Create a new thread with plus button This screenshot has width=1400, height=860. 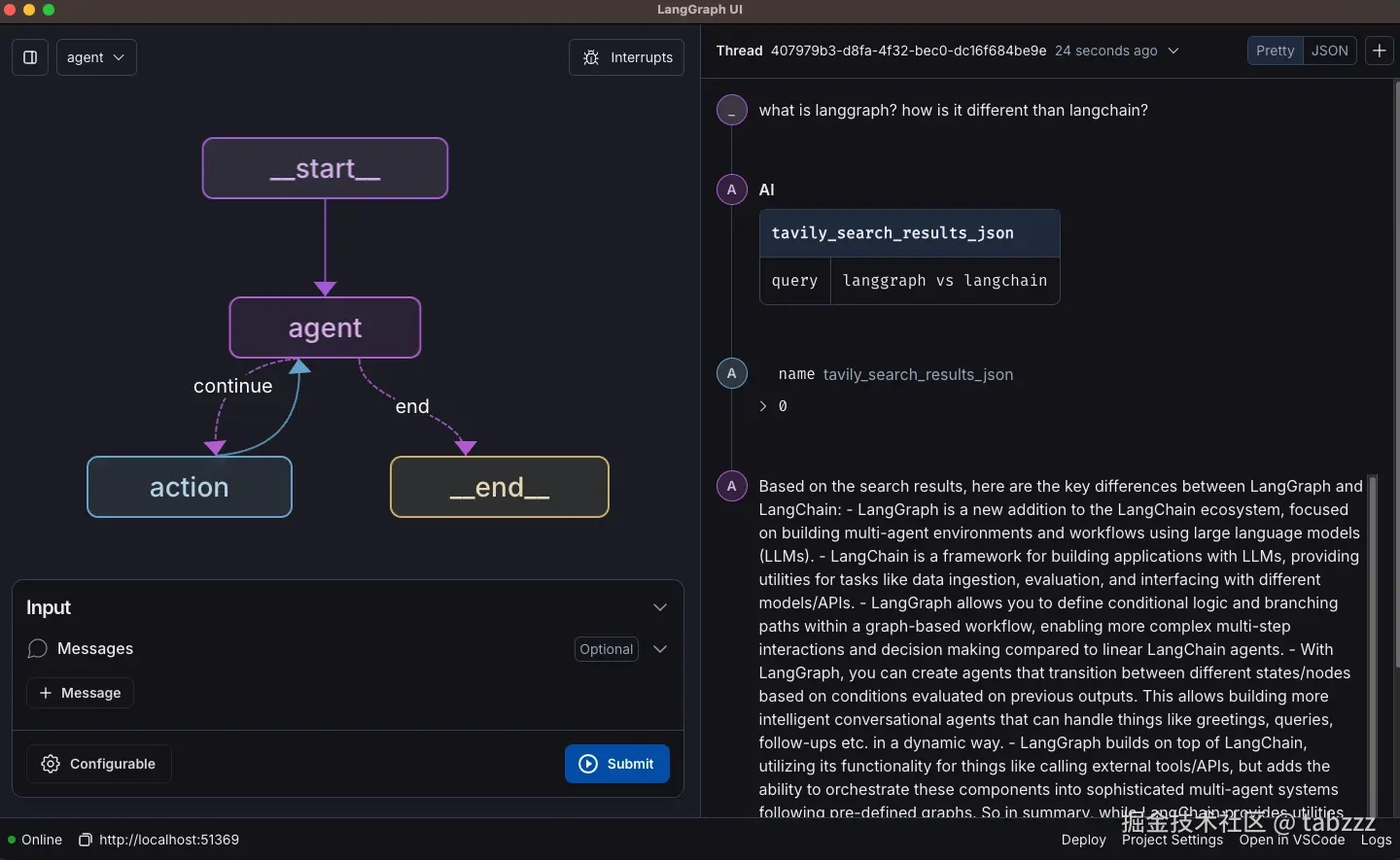pyautogui.click(x=1380, y=51)
